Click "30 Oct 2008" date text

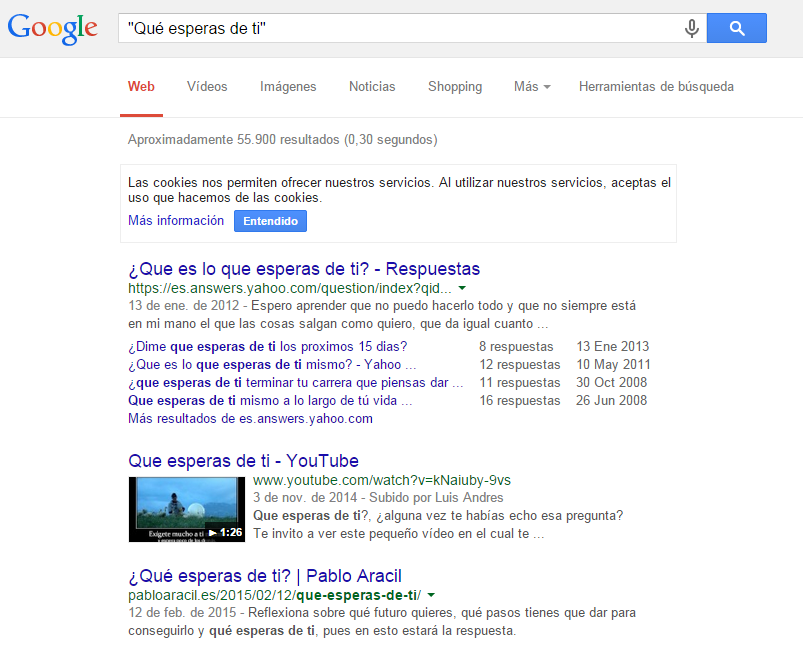[611, 382]
